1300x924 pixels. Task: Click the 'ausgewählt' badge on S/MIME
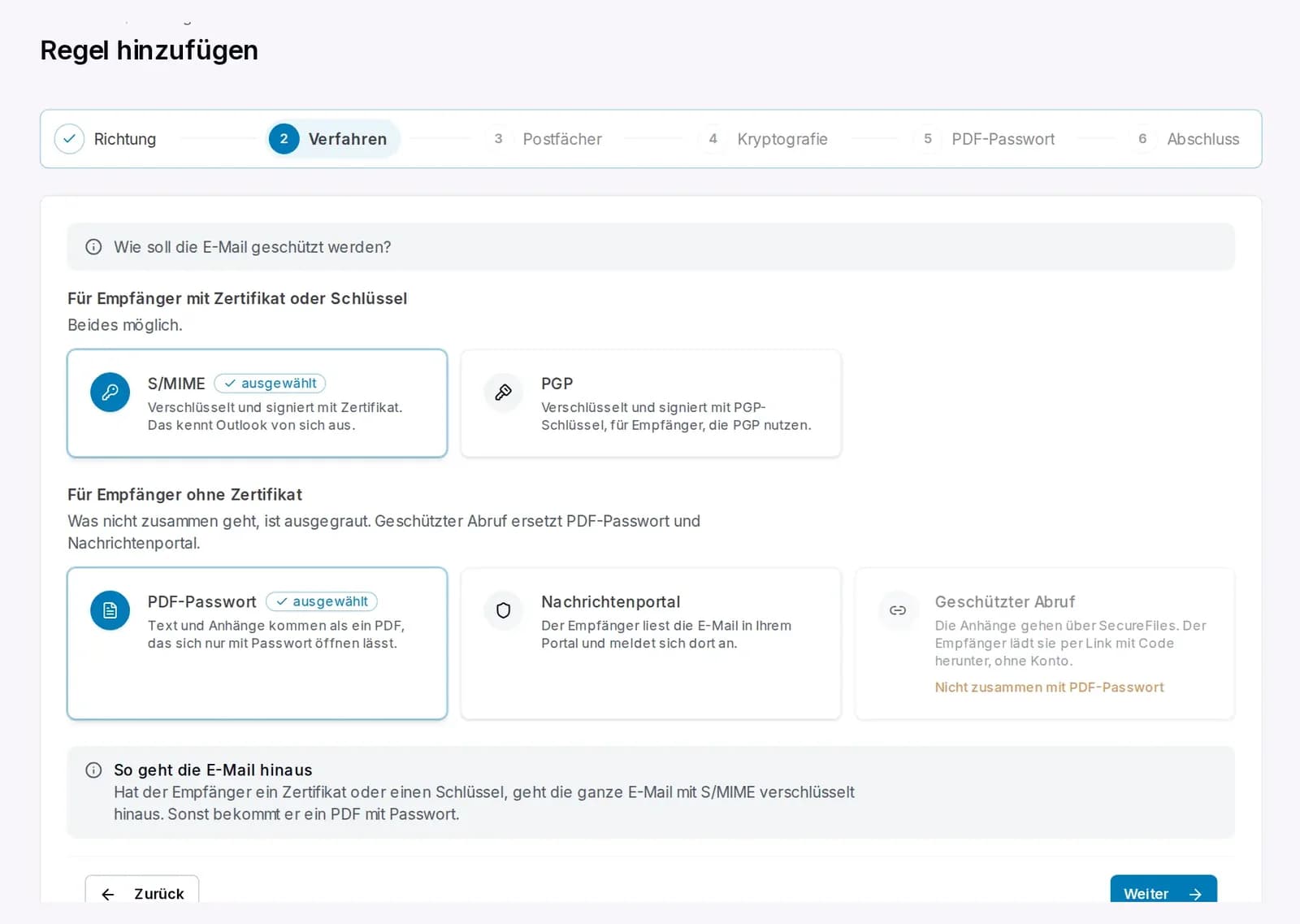[270, 384]
